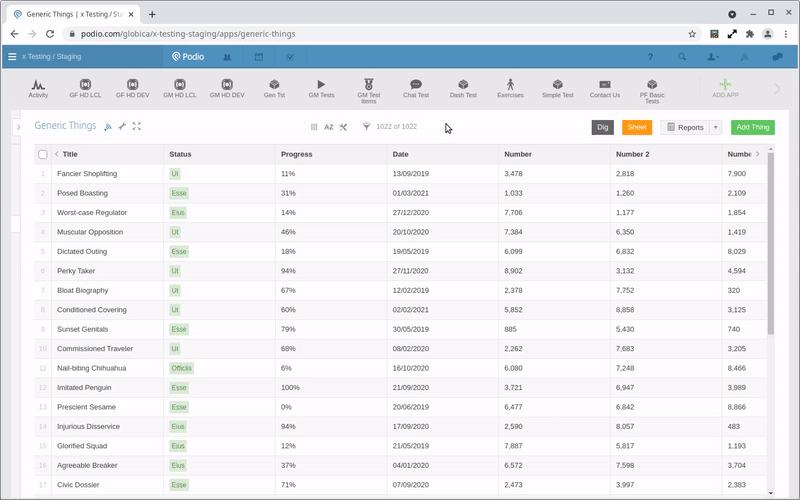Click the fullscreen expand icon

[x=137, y=127]
